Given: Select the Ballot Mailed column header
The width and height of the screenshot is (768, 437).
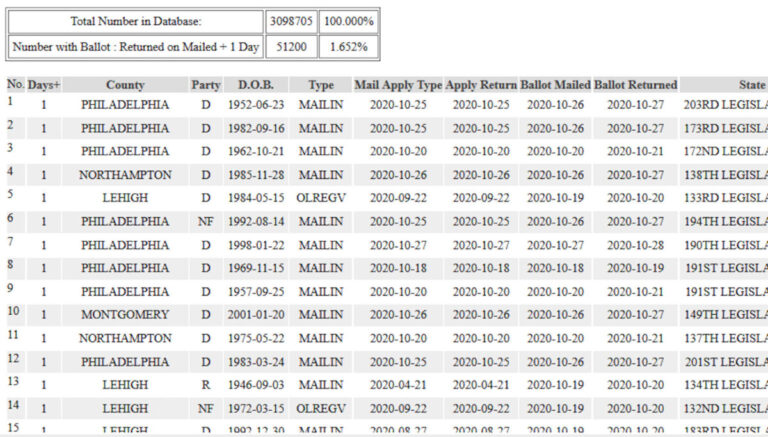Looking at the screenshot, I should click(555, 85).
